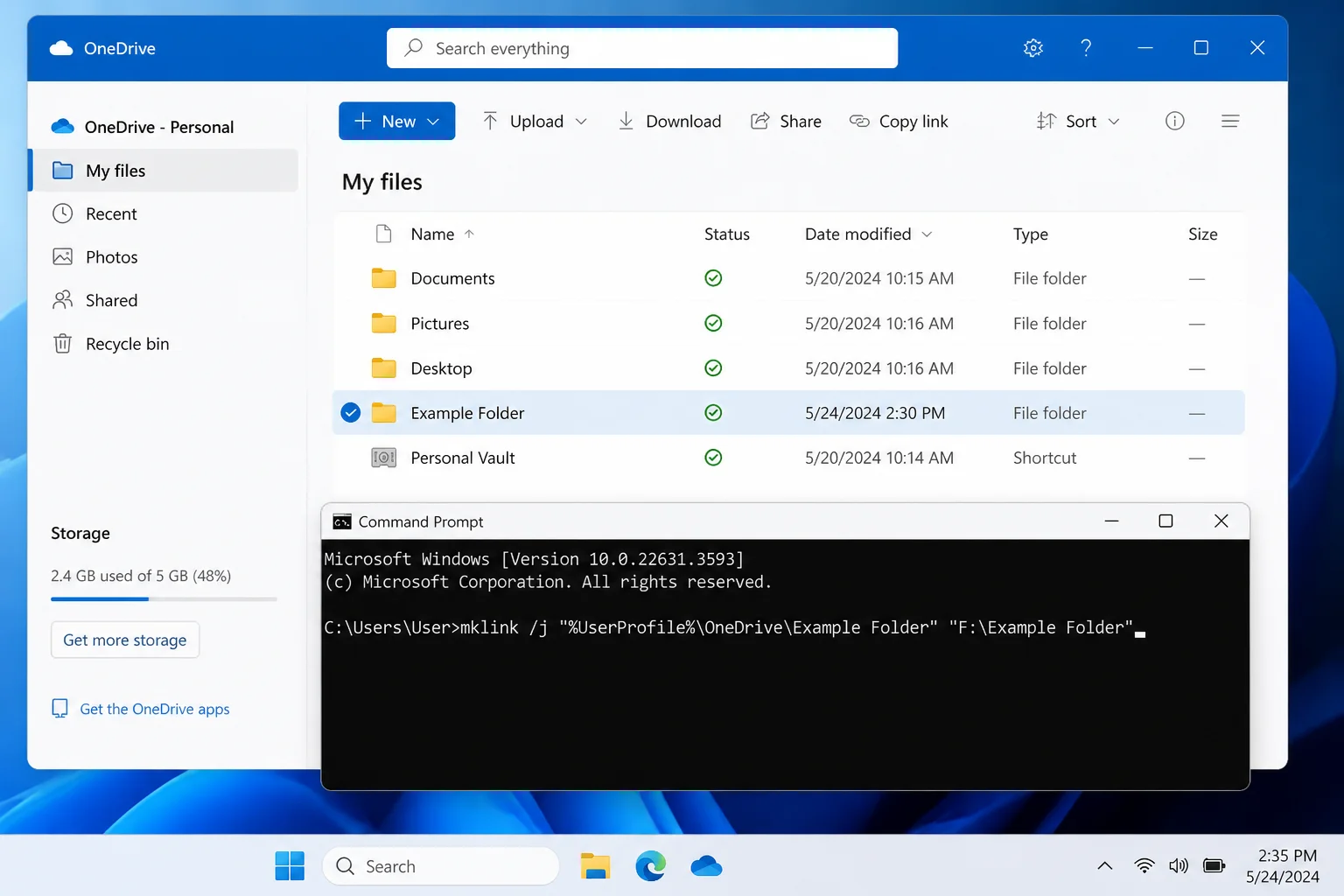The height and width of the screenshot is (896, 1344).
Task: Click the OneDrive cloud logo in title bar
Action: [61, 48]
